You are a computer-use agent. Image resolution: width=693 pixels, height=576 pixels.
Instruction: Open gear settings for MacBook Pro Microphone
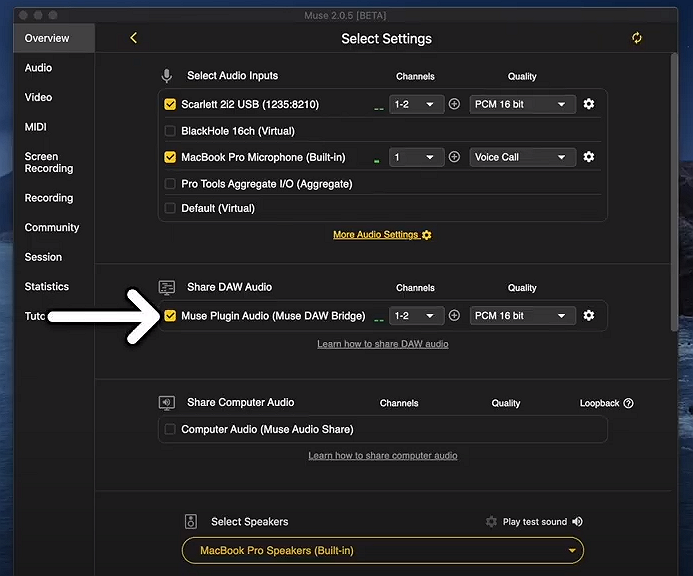pos(589,157)
